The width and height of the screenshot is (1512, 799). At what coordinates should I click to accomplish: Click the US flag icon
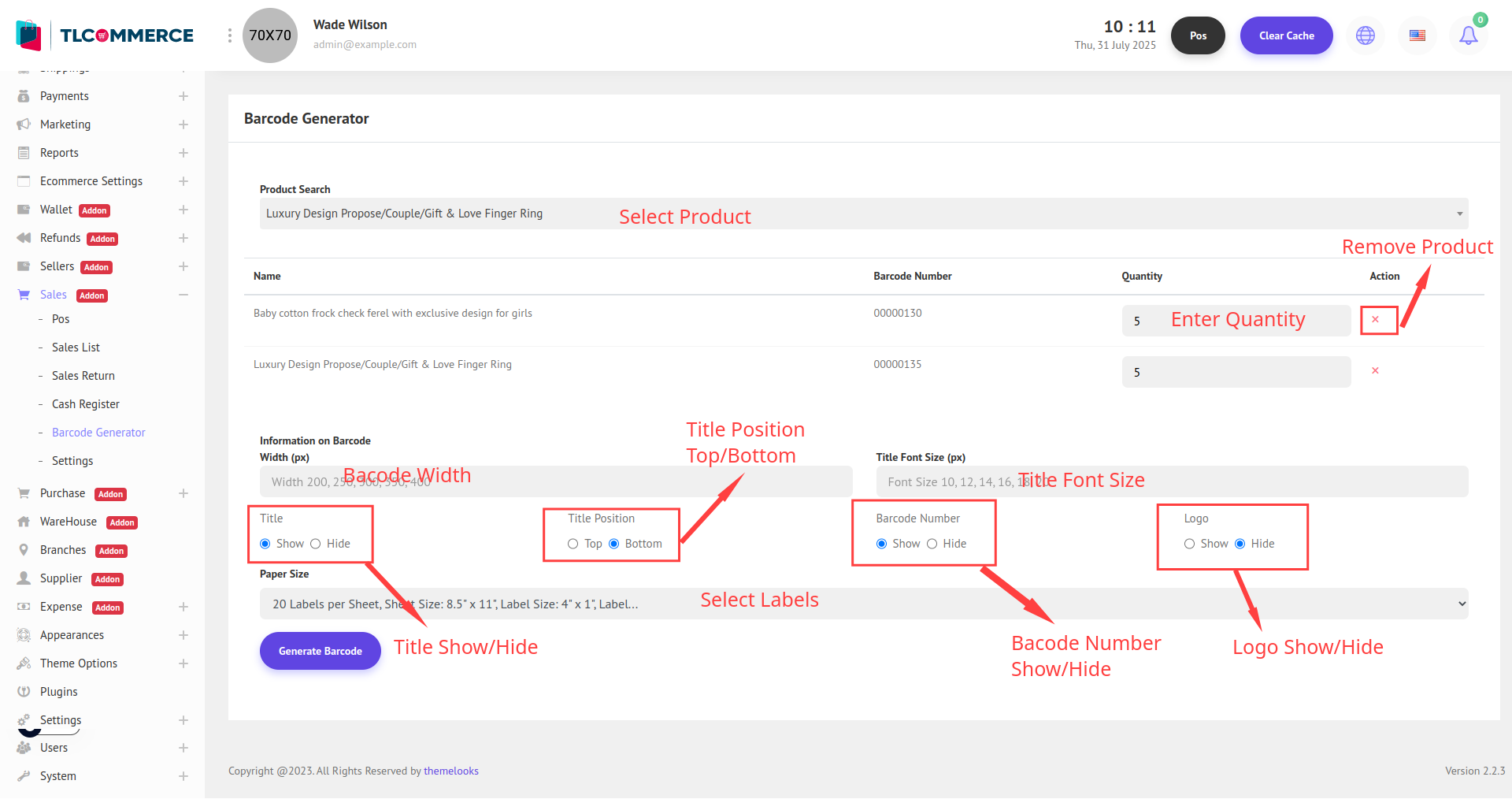(1417, 35)
